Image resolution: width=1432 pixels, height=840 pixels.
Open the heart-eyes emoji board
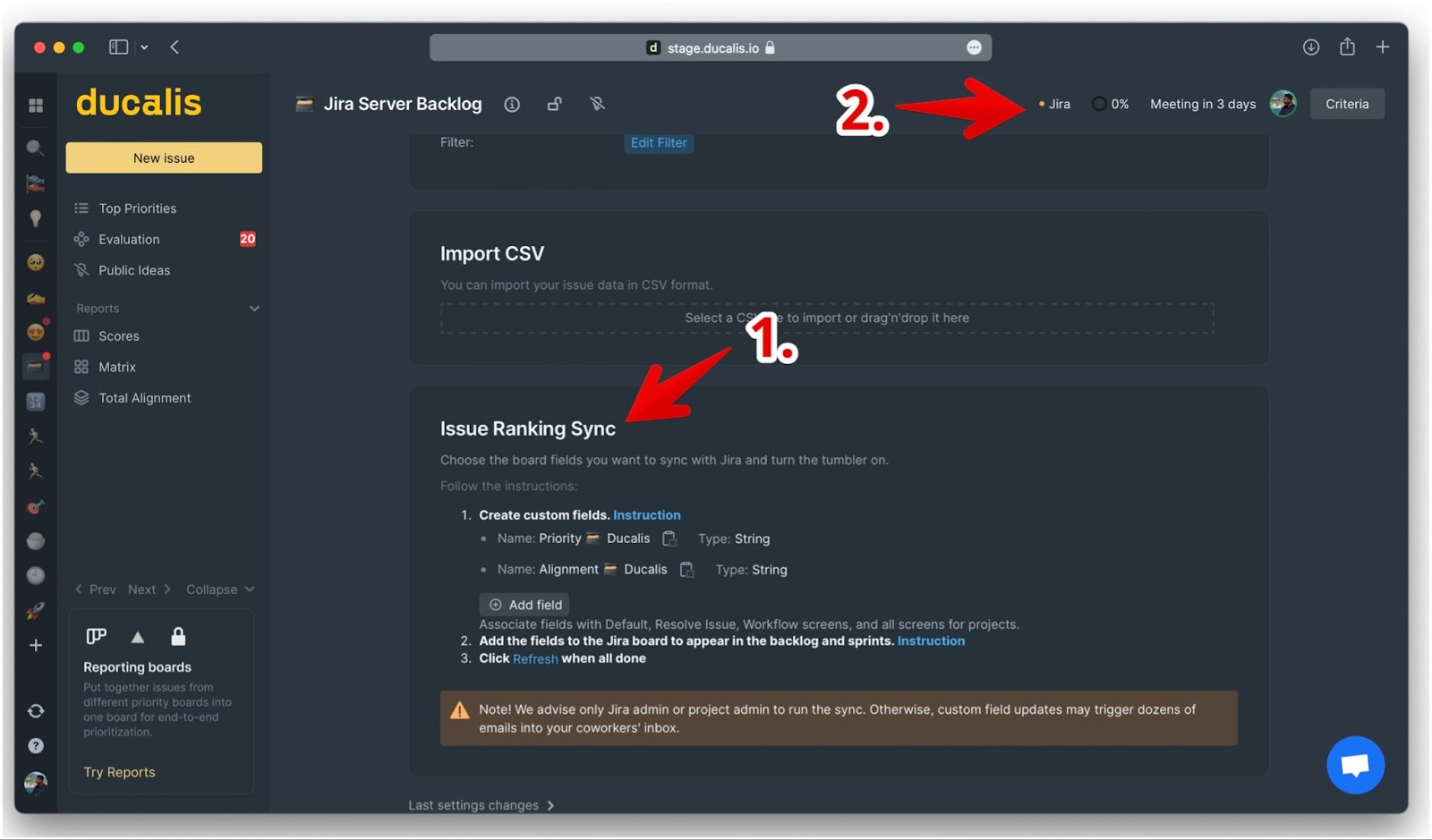36,332
